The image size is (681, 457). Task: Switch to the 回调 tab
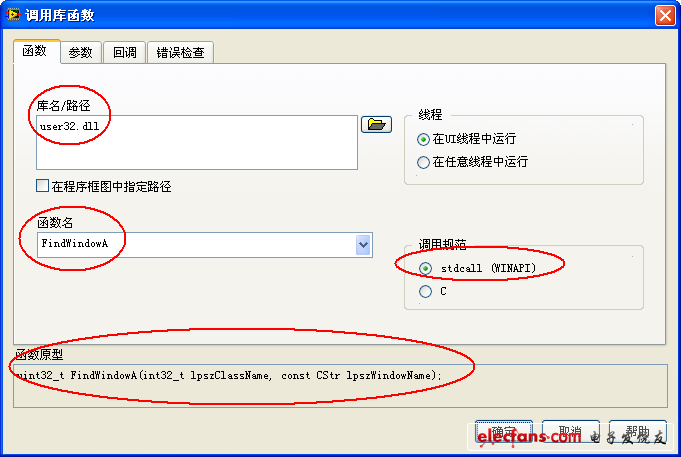125,53
